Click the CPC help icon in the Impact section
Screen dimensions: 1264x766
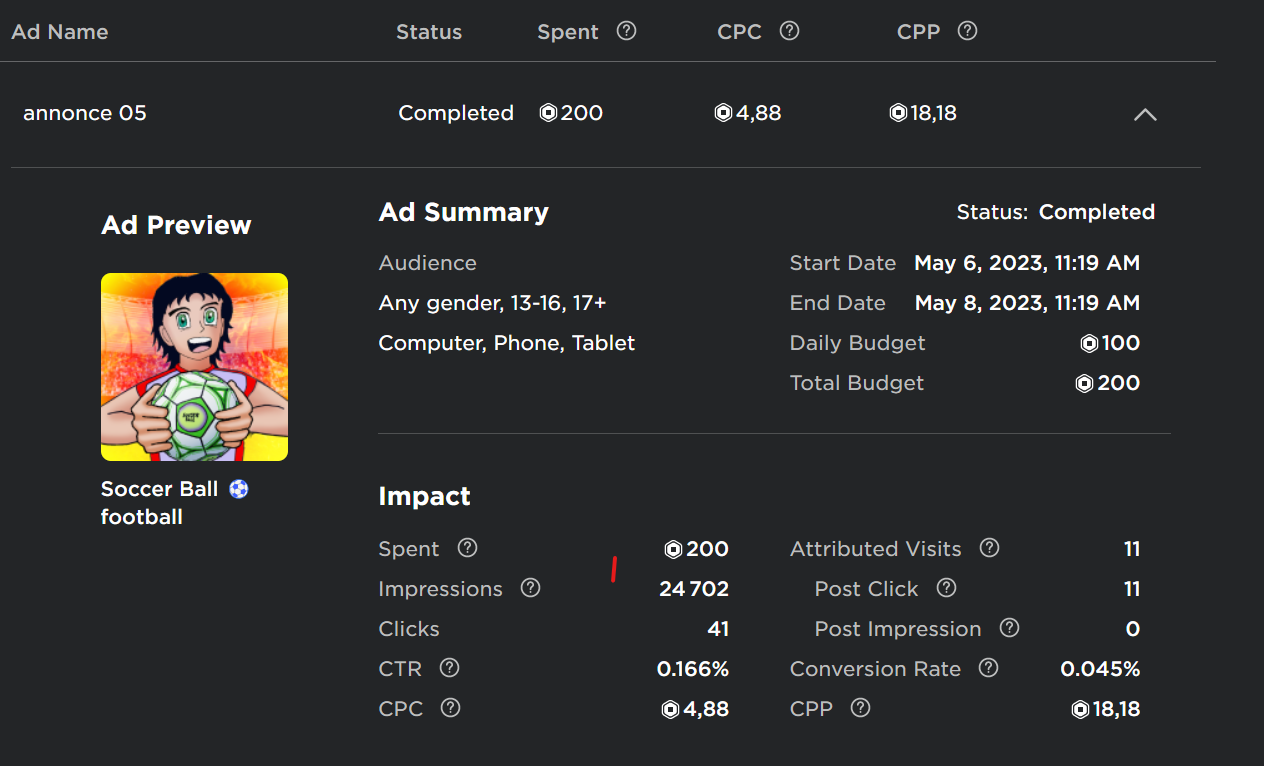pyautogui.click(x=449, y=708)
